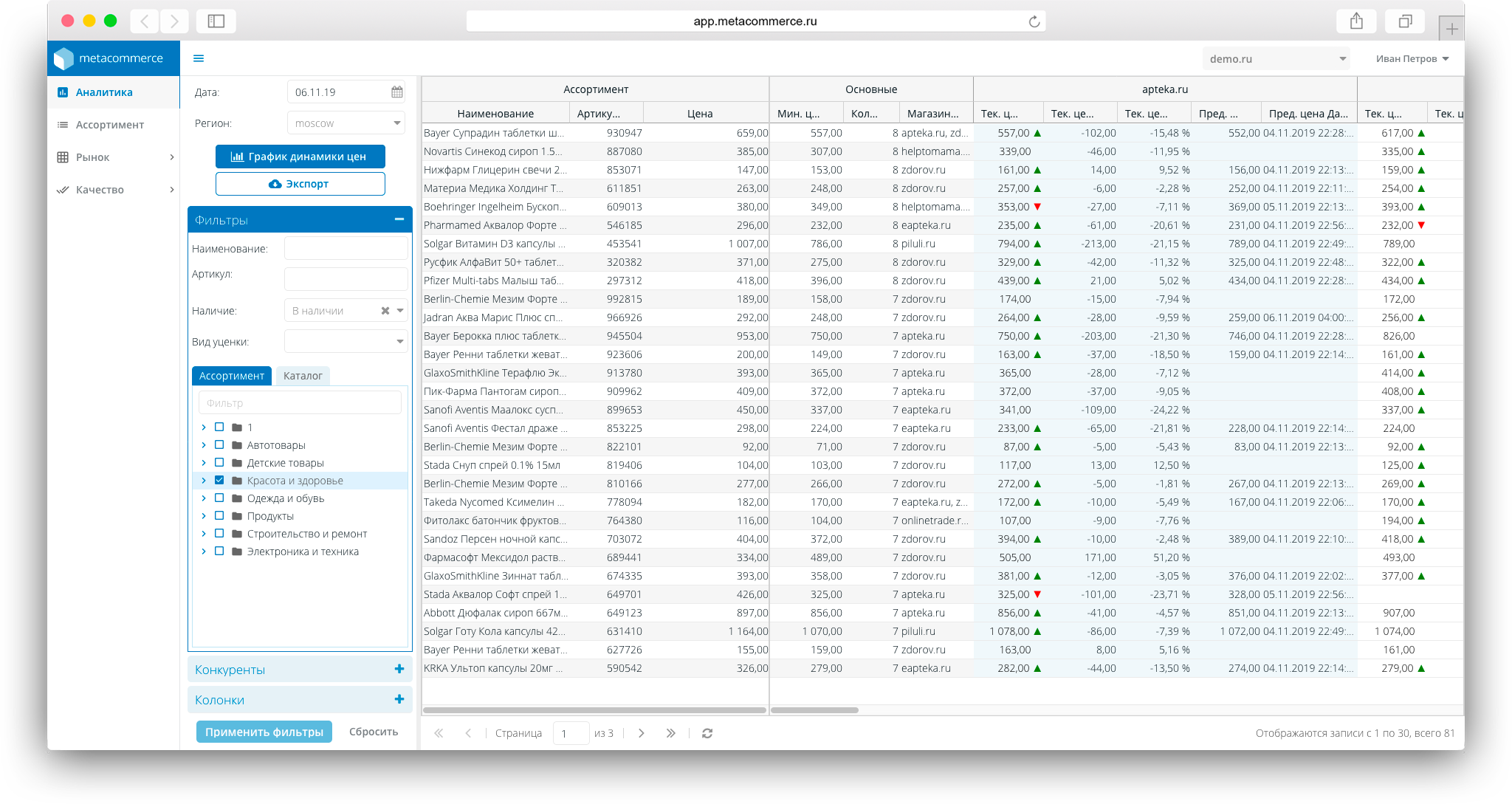1512x804 pixels.
Task: Go to first page double-arrow
Action: [x=439, y=733]
